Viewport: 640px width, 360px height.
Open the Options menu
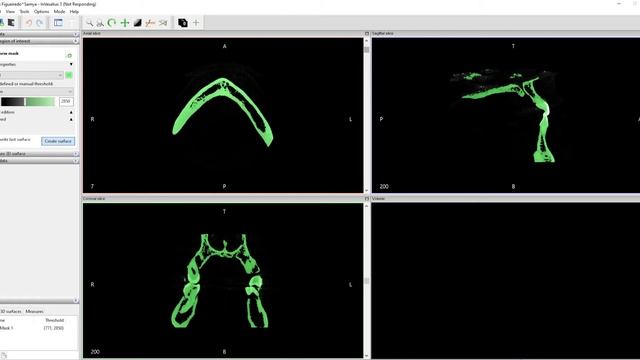(41, 12)
